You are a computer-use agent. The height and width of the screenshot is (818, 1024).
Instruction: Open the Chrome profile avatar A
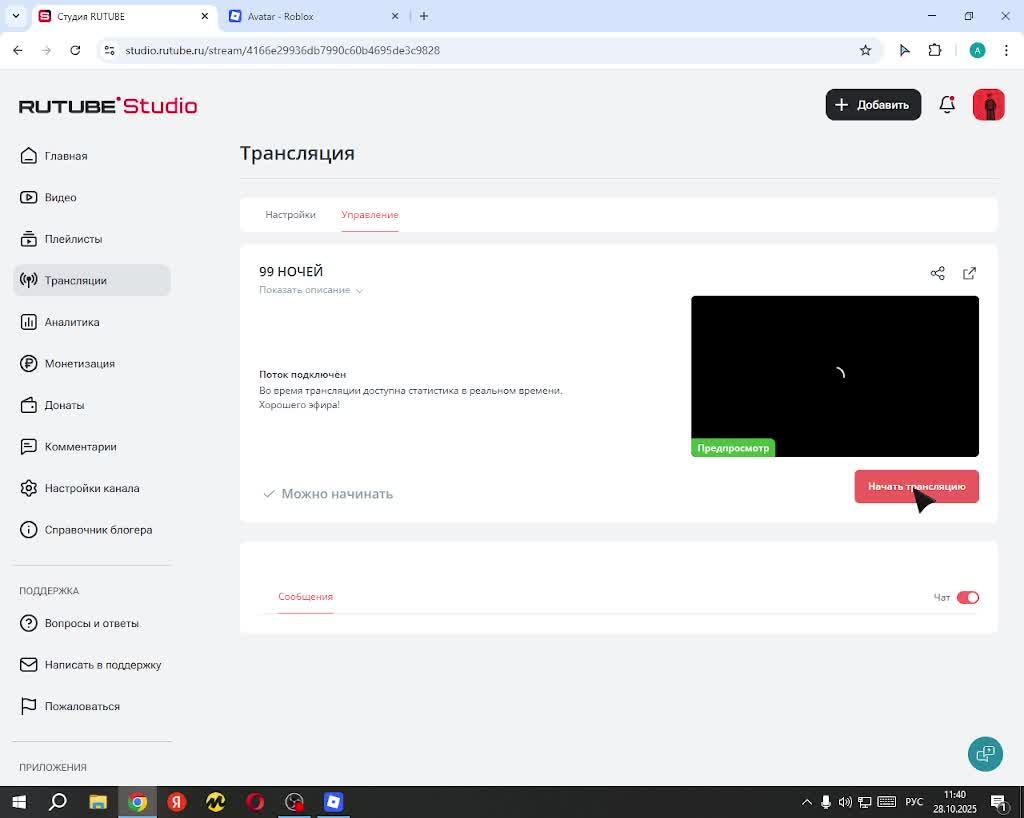pyautogui.click(x=977, y=50)
